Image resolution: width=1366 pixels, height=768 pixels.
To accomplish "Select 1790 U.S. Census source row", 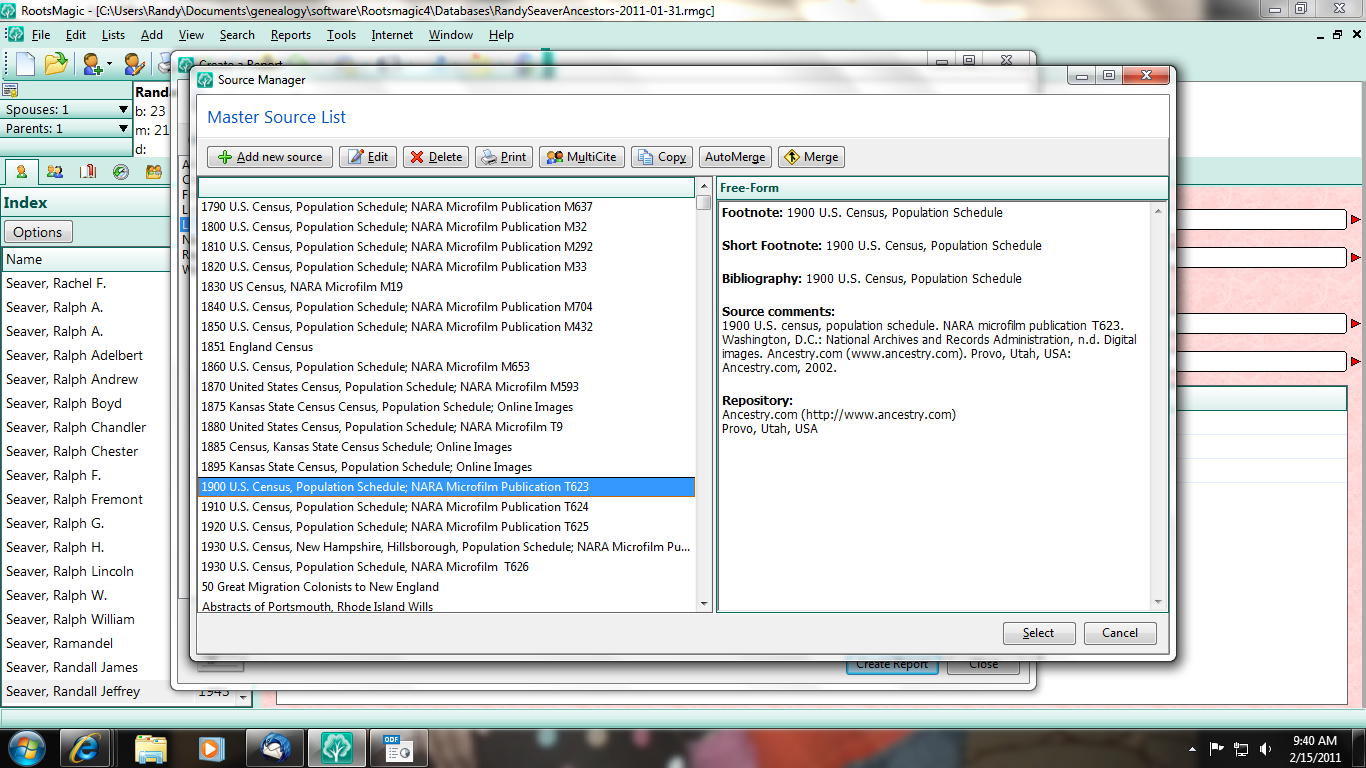I will [x=446, y=207].
